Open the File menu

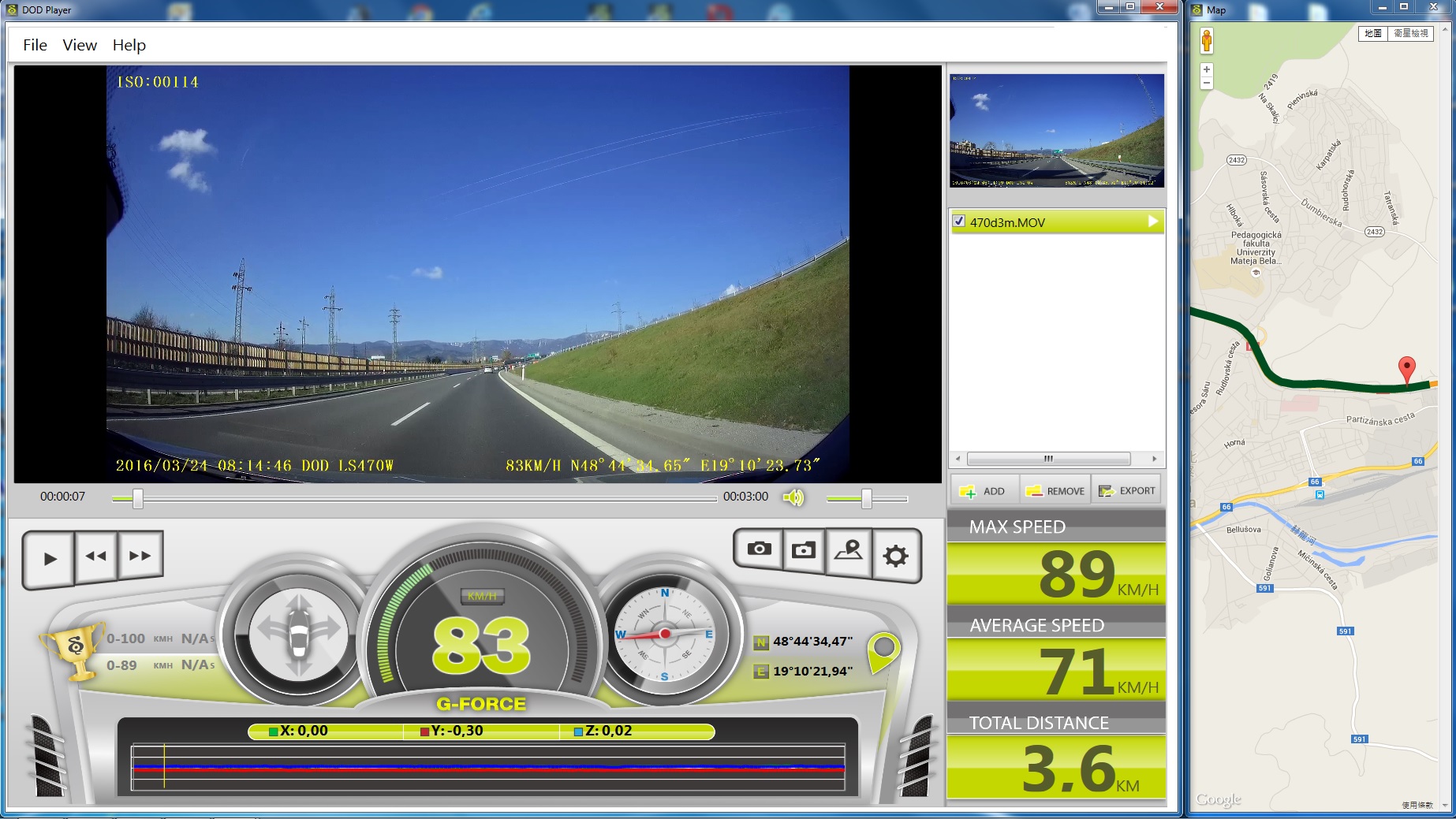[35, 45]
